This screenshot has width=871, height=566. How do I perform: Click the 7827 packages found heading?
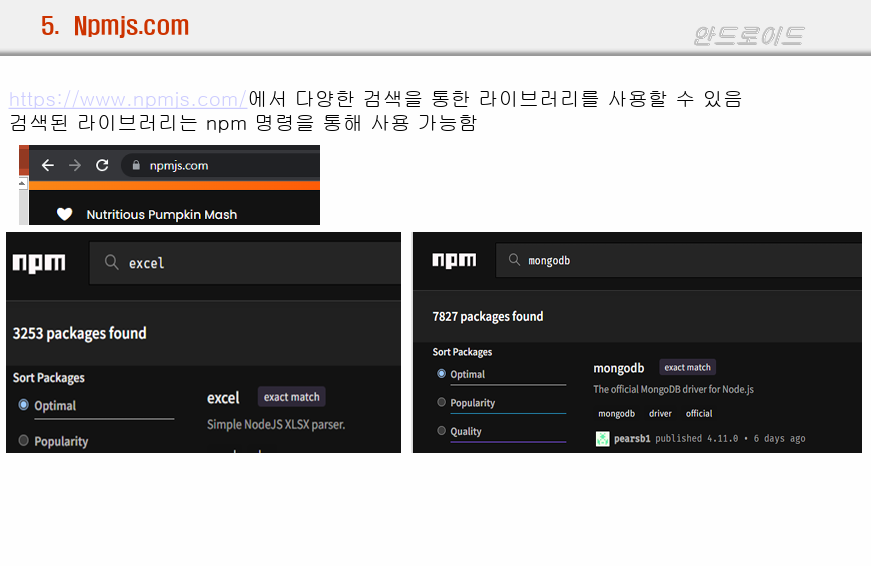(x=488, y=317)
